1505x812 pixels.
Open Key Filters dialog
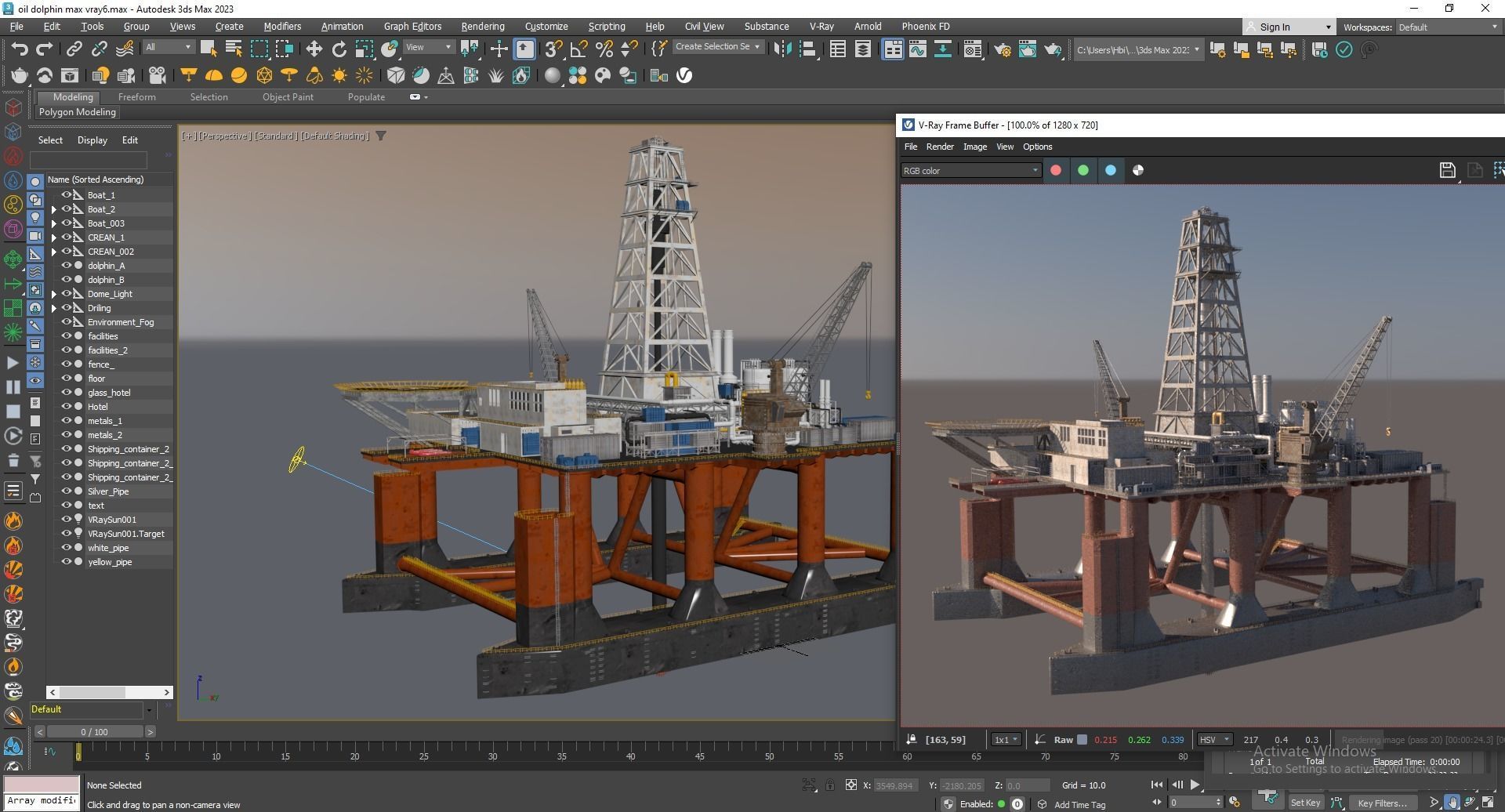coord(1382,803)
